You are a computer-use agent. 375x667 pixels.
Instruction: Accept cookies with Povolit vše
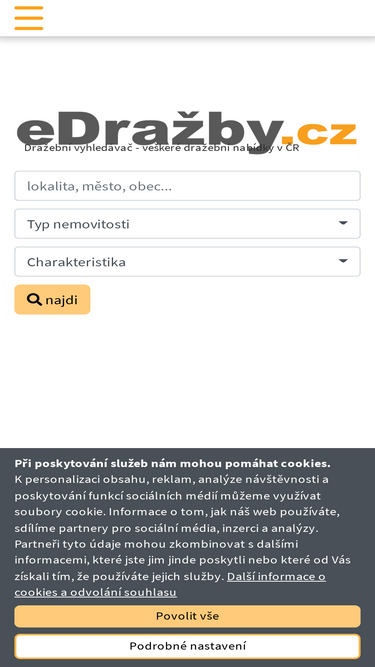tap(188, 616)
